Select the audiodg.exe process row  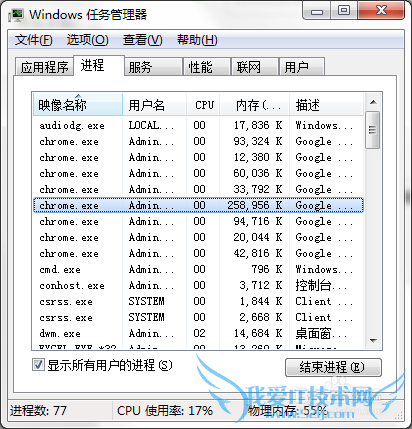198,125
